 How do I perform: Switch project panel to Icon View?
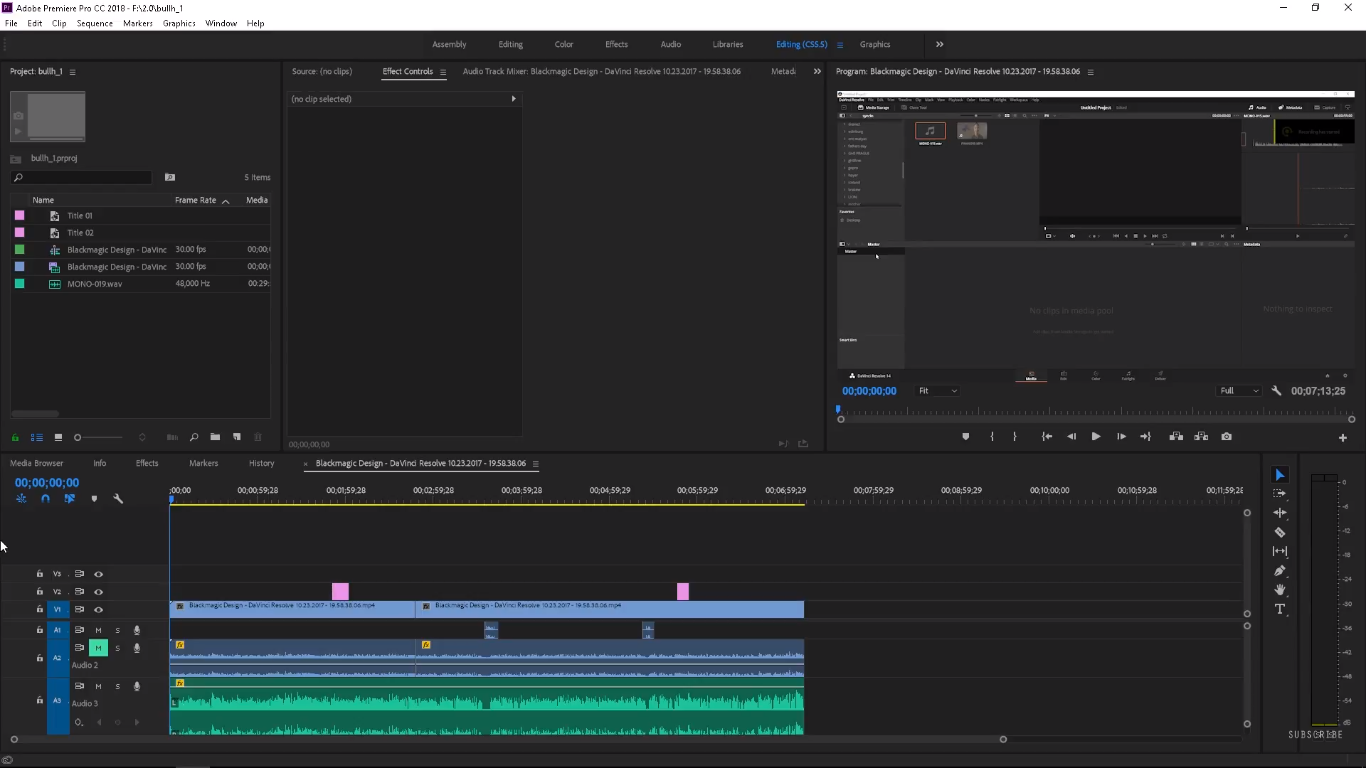[x=58, y=437]
